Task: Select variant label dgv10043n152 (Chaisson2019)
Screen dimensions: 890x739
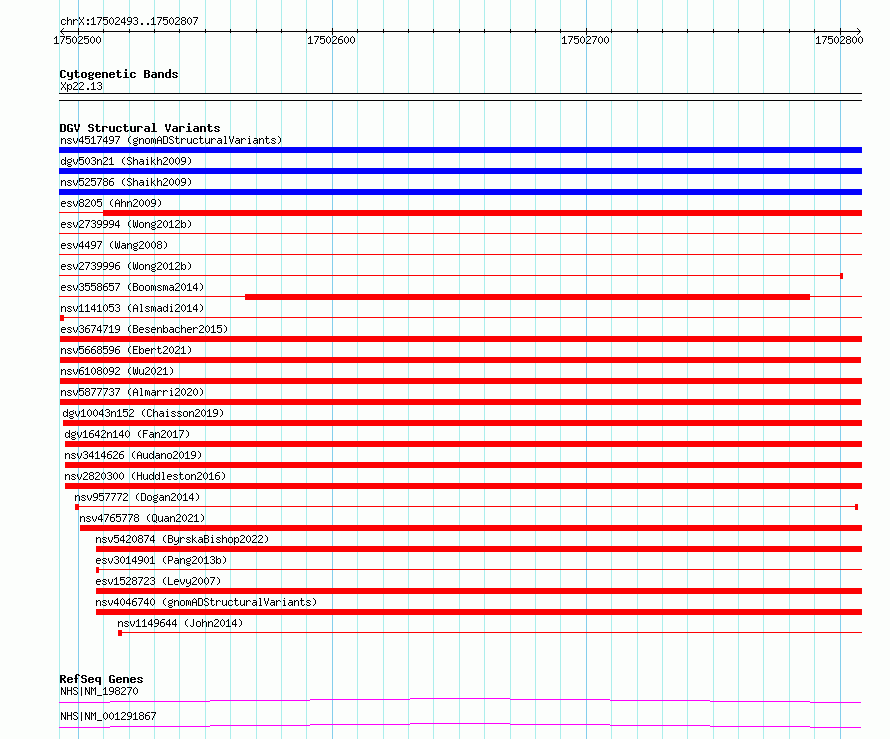Action: pos(143,413)
